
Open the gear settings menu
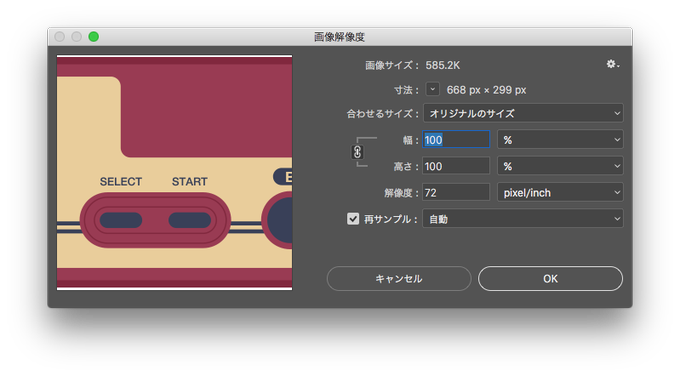pyautogui.click(x=612, y=64)
